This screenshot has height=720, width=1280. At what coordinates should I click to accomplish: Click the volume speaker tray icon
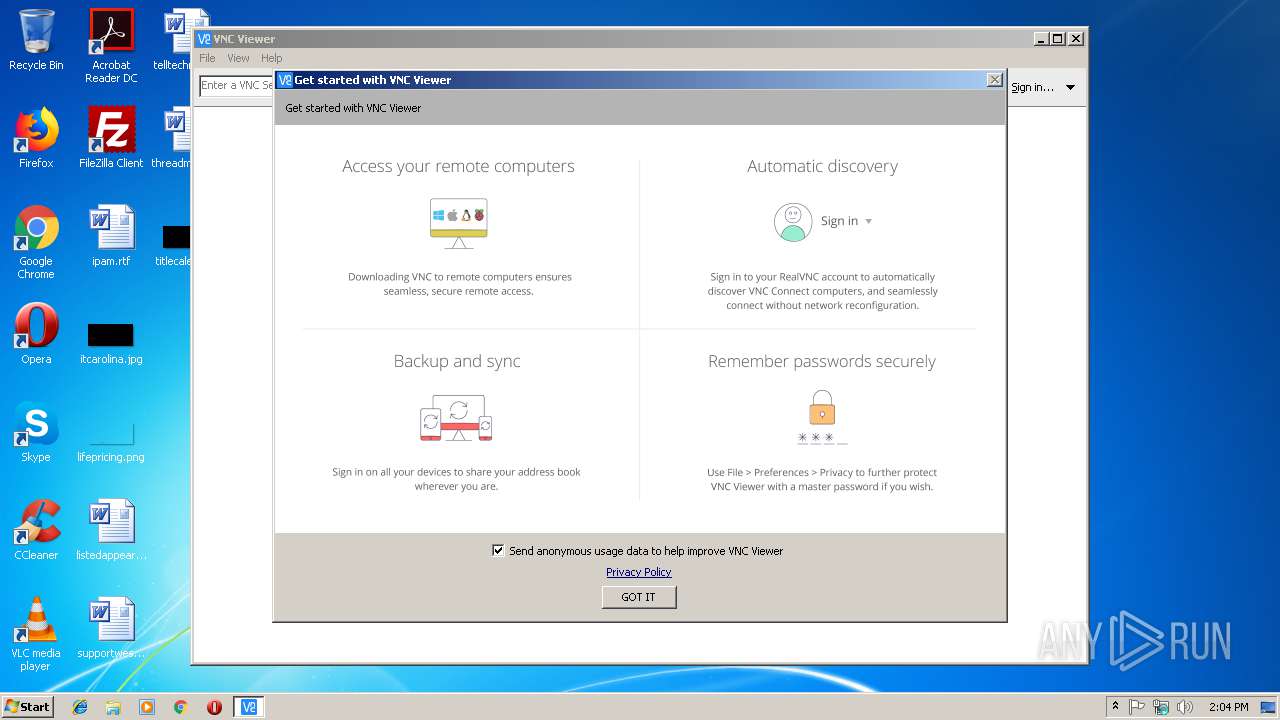point(1185,707)
